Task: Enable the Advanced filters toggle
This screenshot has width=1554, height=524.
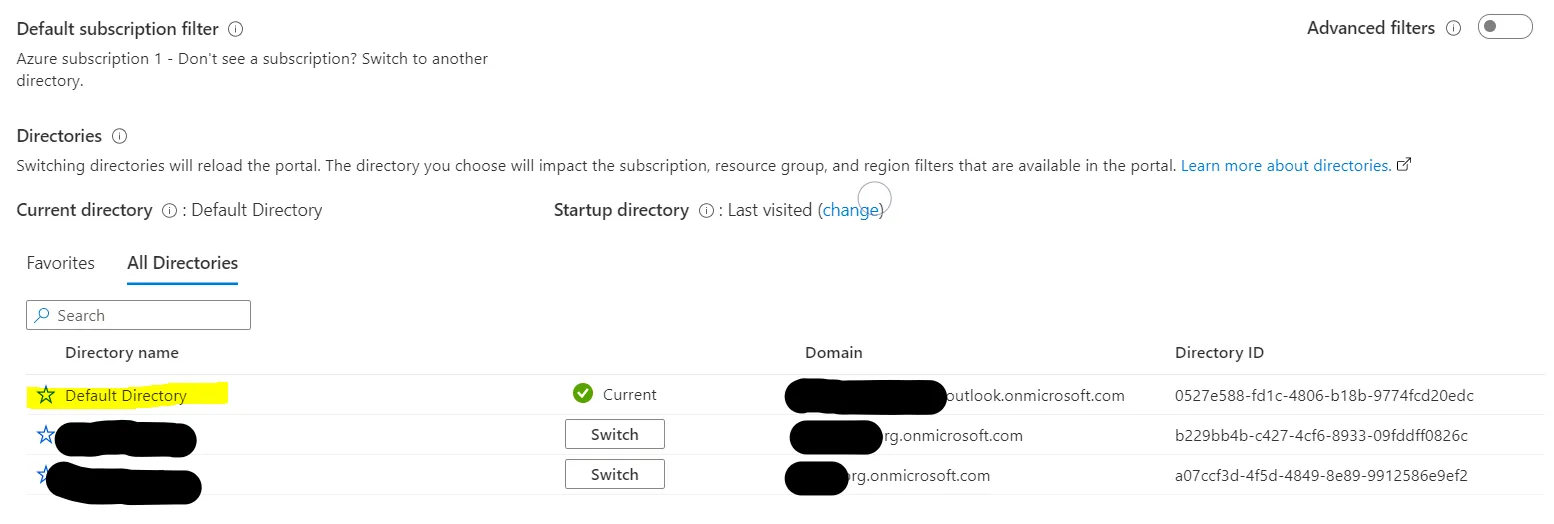Action: [1504, 28]
